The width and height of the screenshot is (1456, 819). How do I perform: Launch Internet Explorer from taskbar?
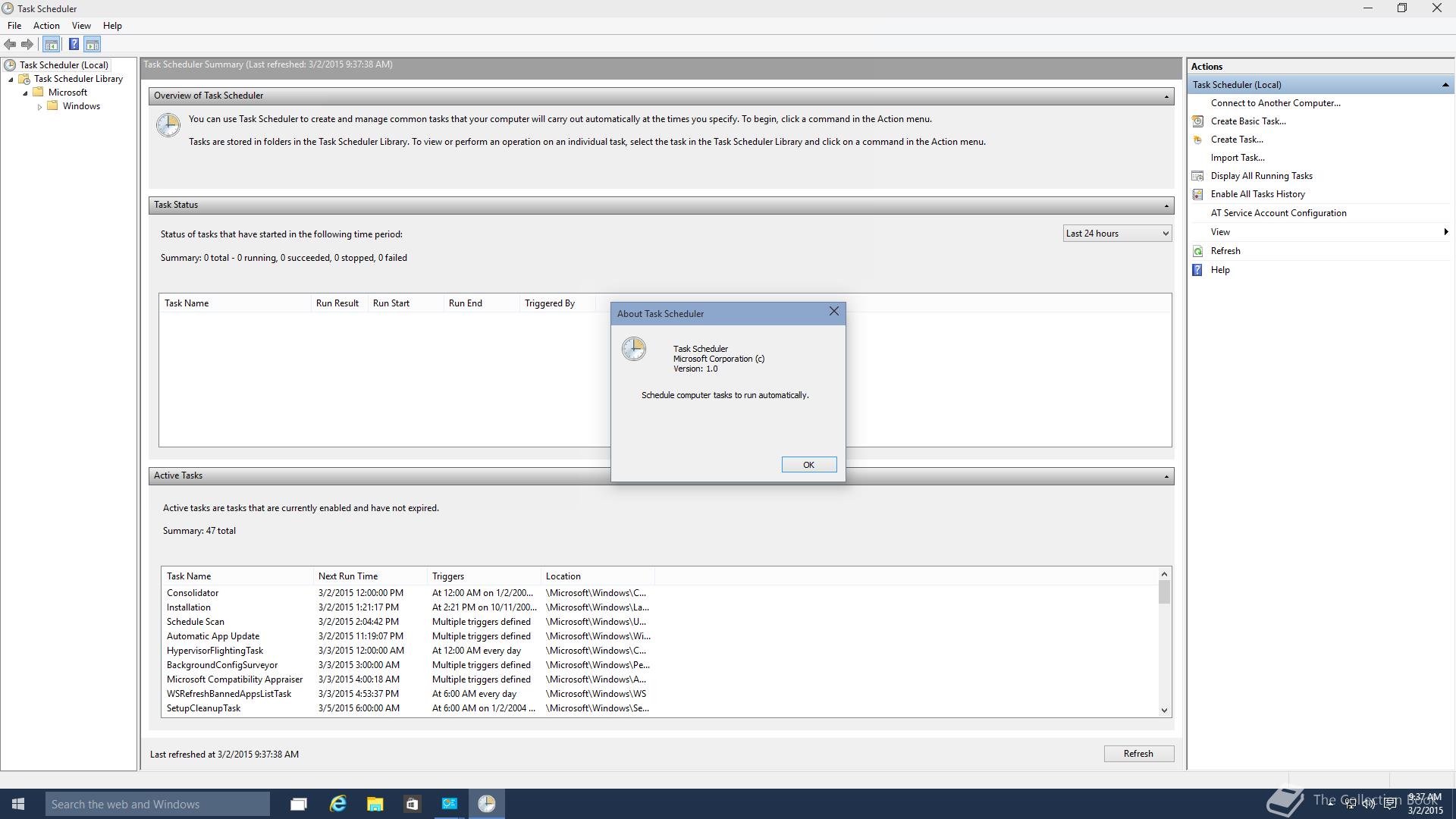click(337, 804)
